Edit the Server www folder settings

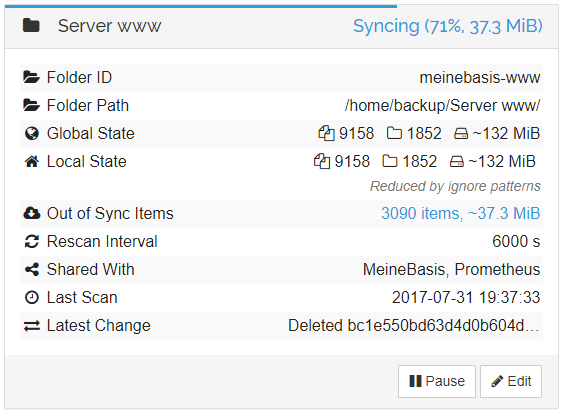pyautogui.click(x=511, y=381)
